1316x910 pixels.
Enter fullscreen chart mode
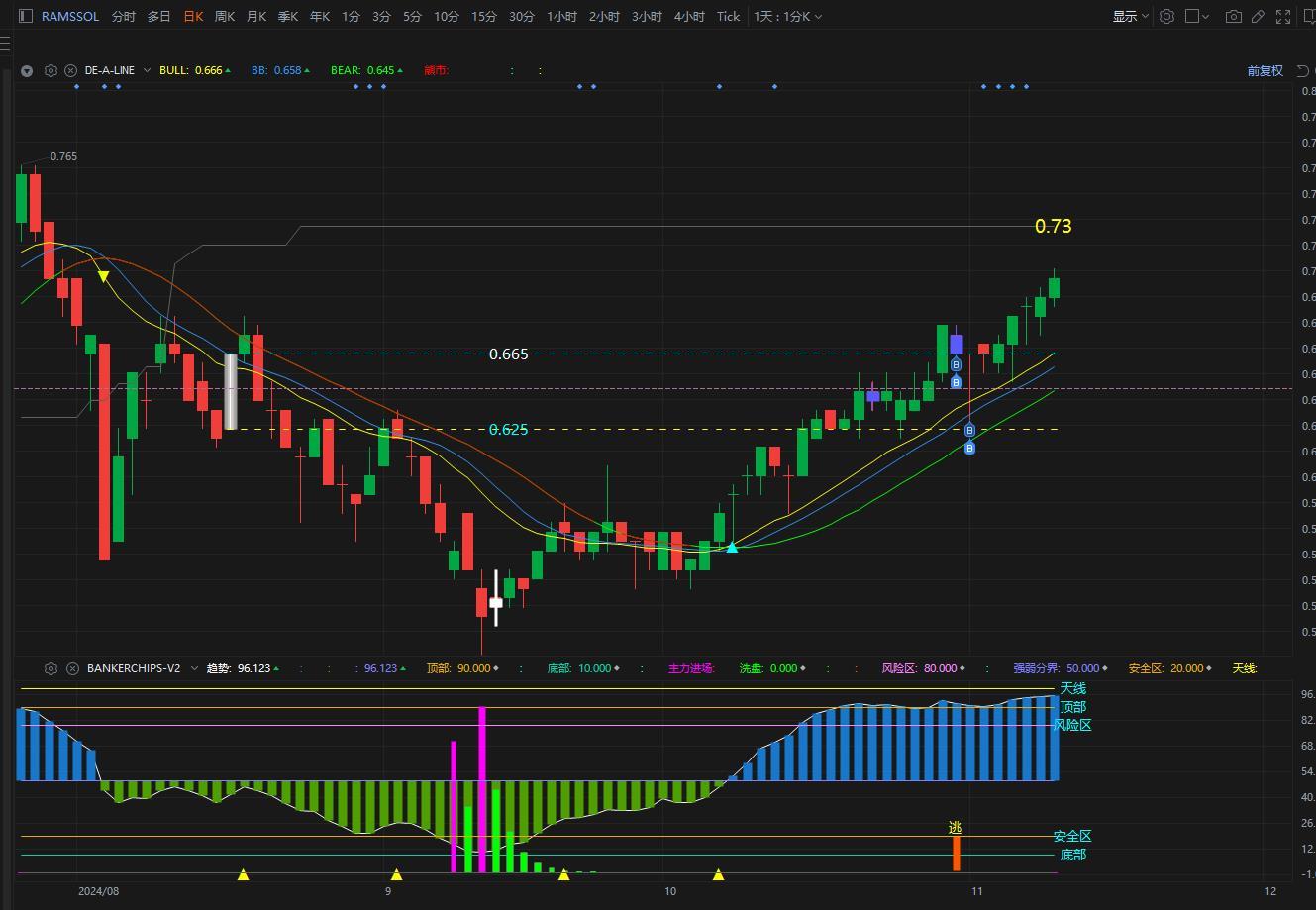[x=1283, y=16]
